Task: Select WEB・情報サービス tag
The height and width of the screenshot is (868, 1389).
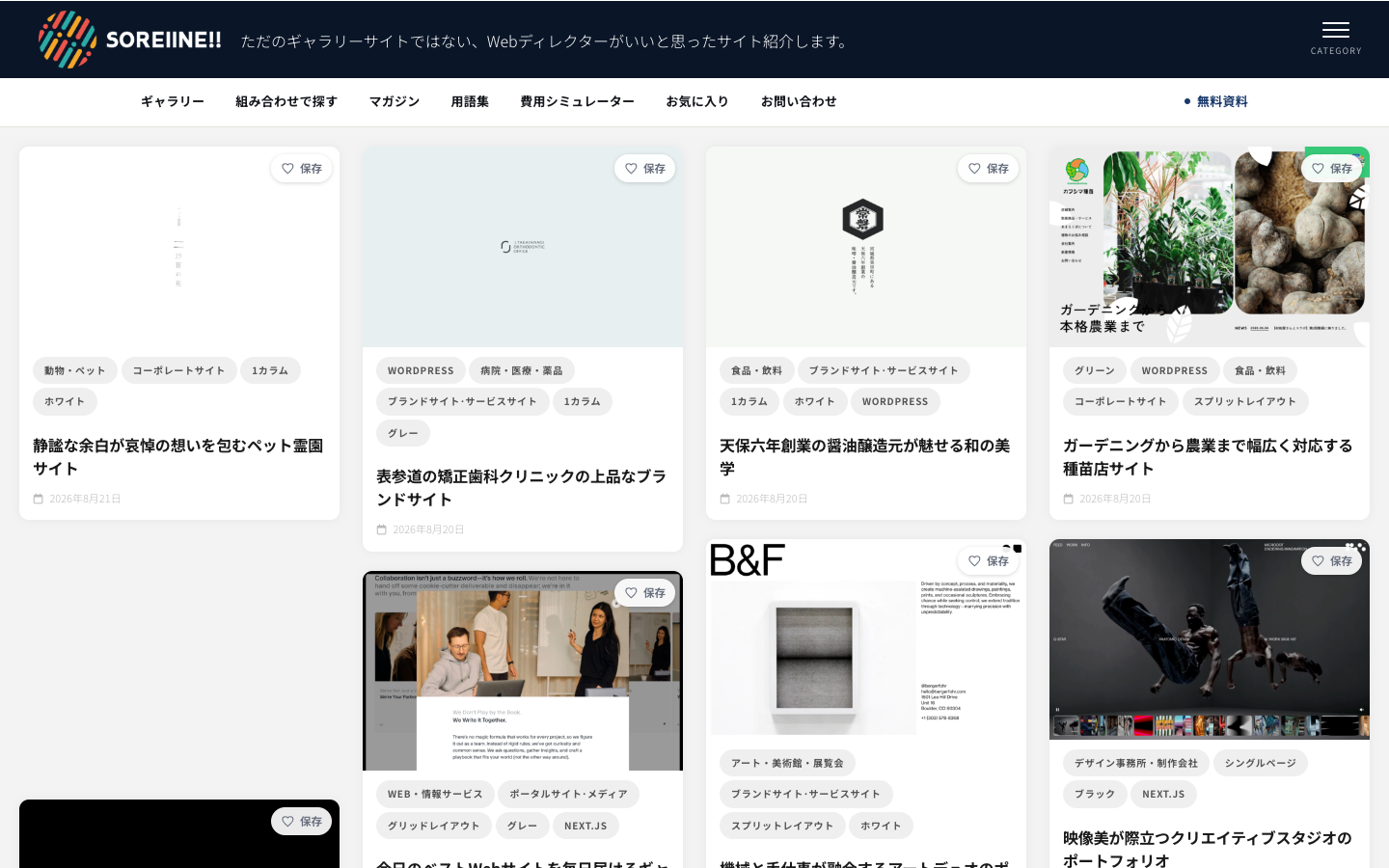Action: [x=435, y=794]
